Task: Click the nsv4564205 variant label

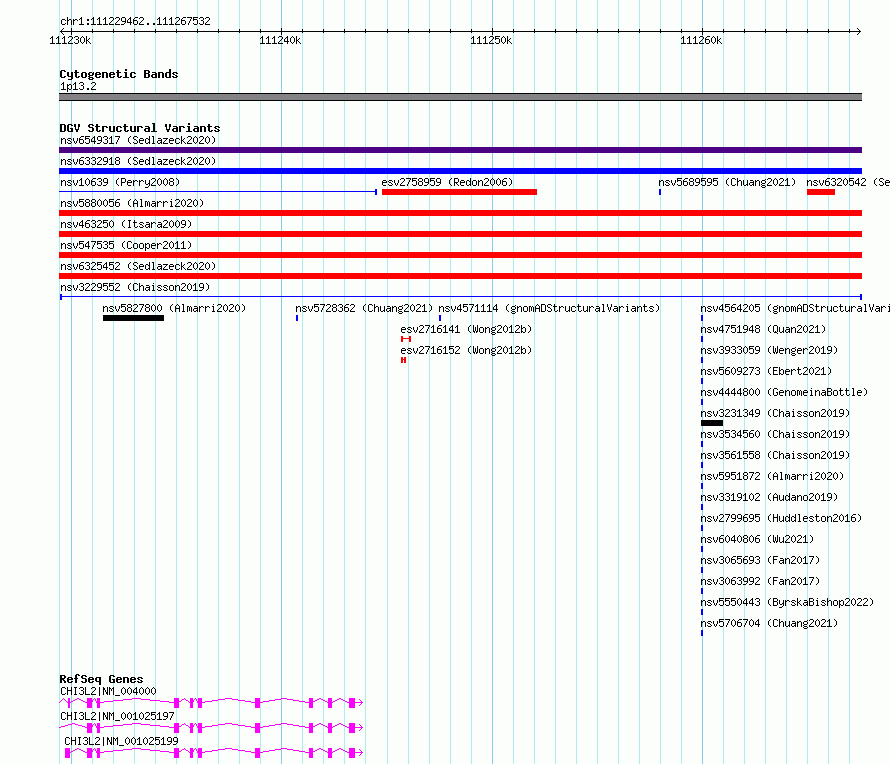Action: pos(795,308)
